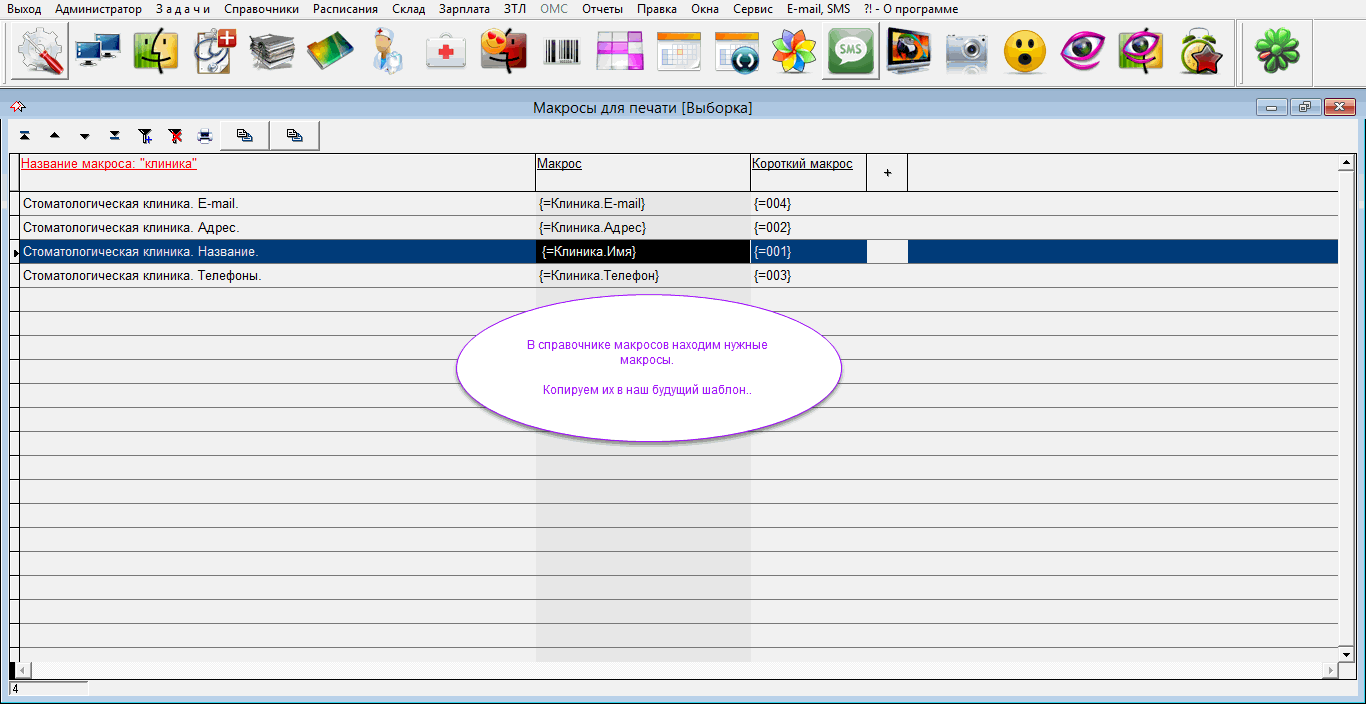Jump to the first record arrow
Image resolution: width=1366 pixels, height=704 pixels.
(x=24, y=135)
